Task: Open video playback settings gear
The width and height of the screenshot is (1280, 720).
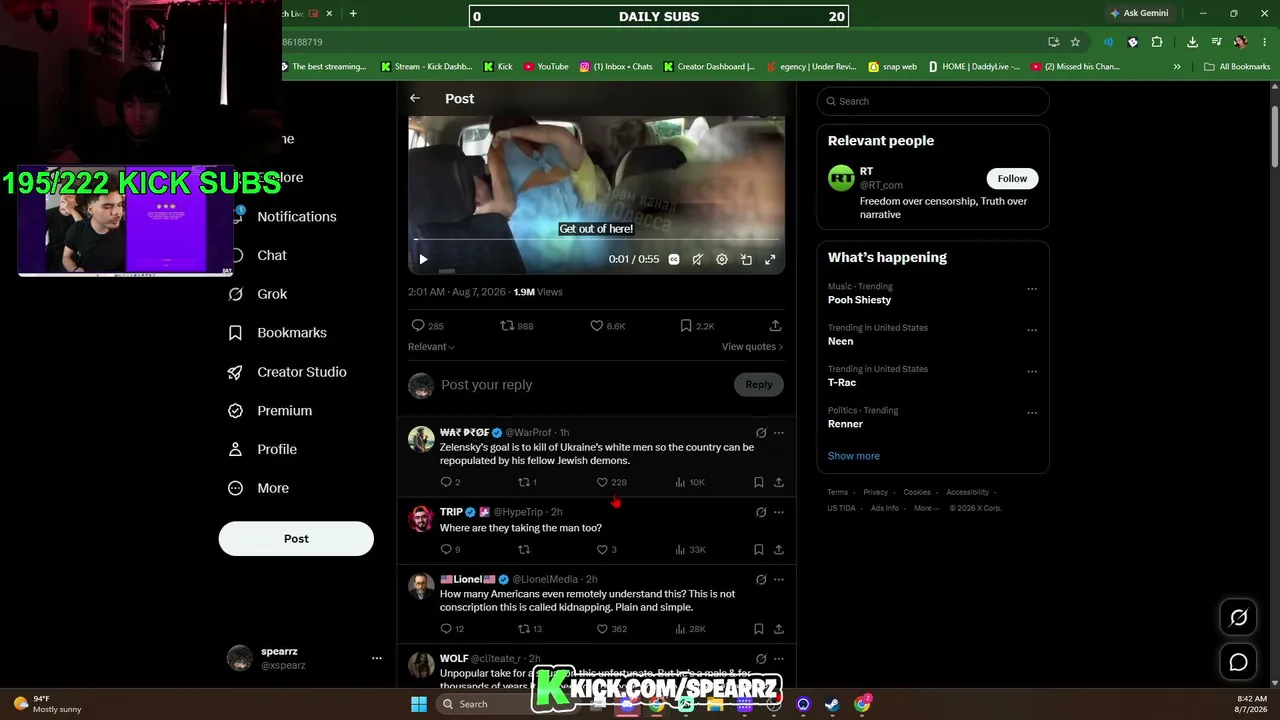Action: point(722,259)
